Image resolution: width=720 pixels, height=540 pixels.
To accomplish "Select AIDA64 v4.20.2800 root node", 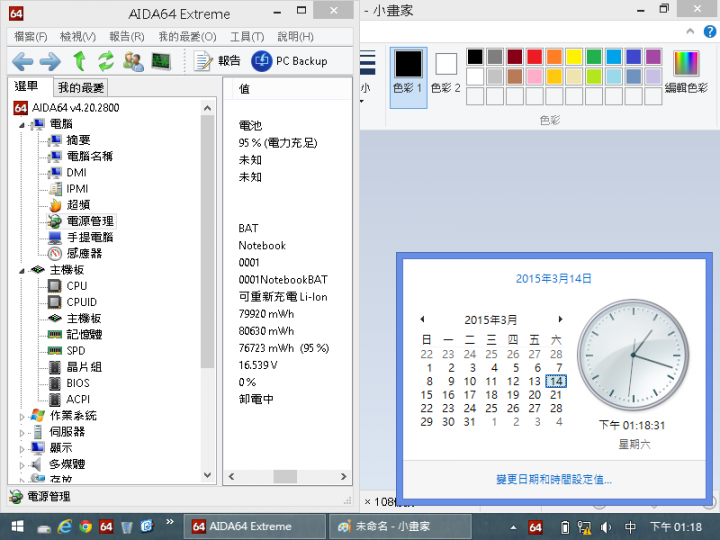I will click(x=75, y=108).
